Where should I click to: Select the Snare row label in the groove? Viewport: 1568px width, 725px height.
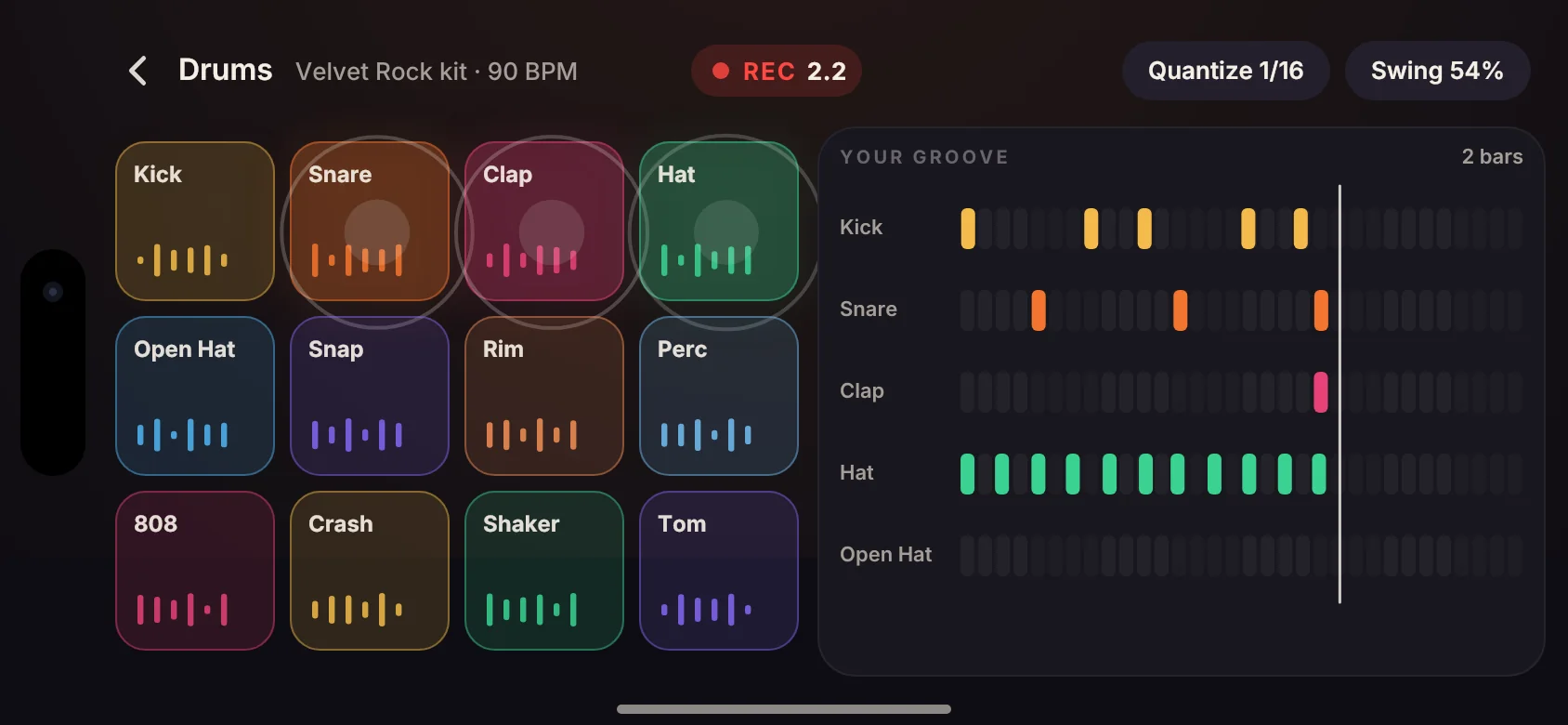[x=869, y=309]
